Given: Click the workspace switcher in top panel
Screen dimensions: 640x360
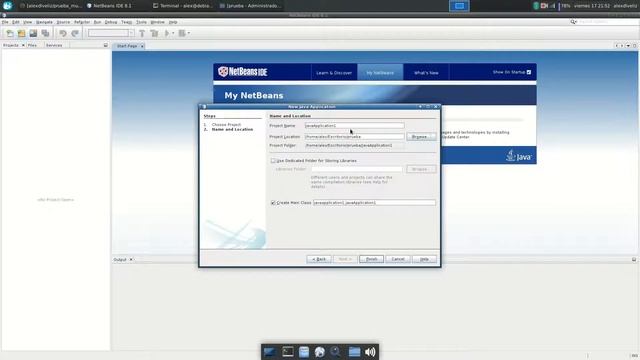Looking at the screenshot, I should click(x=459, y=6).
